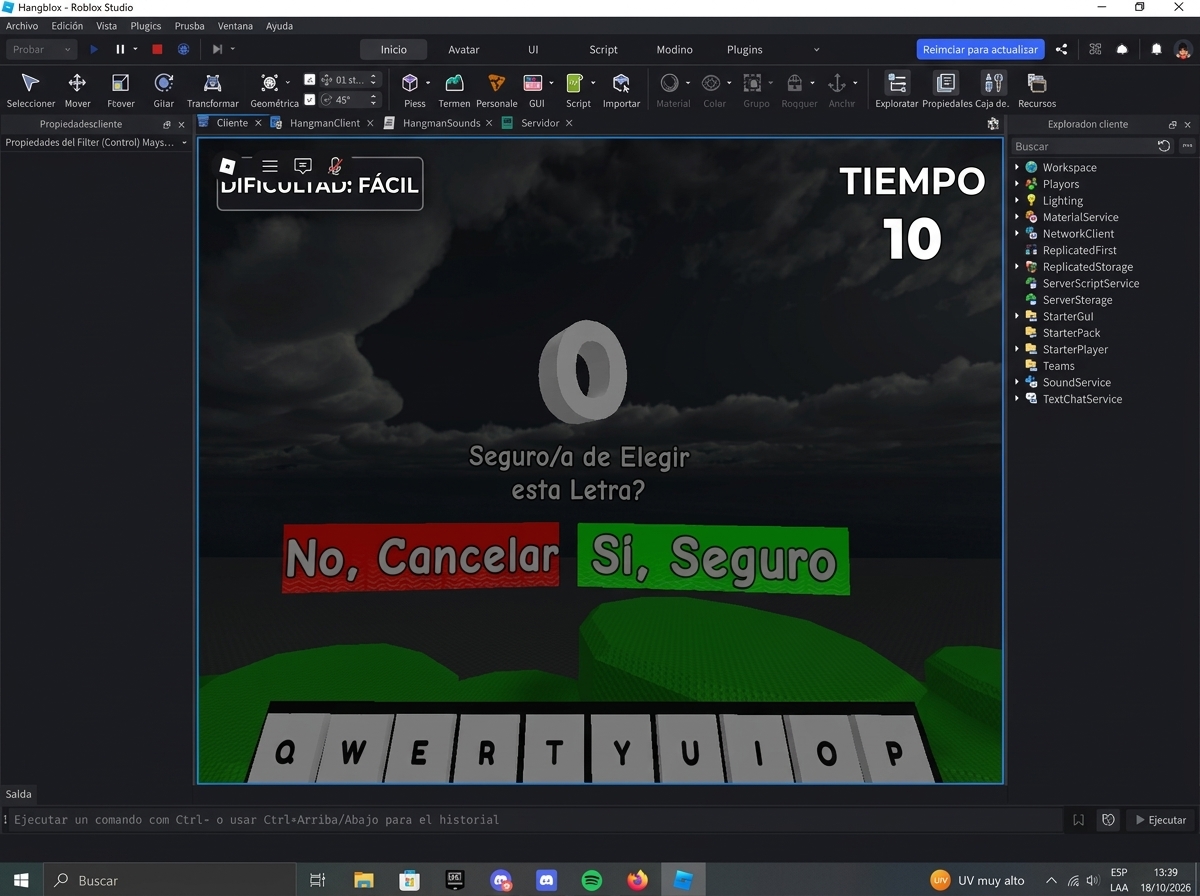The image size is (1200, 896).
Task: Open the Caja de. toolbox
Action: (993, 89)
